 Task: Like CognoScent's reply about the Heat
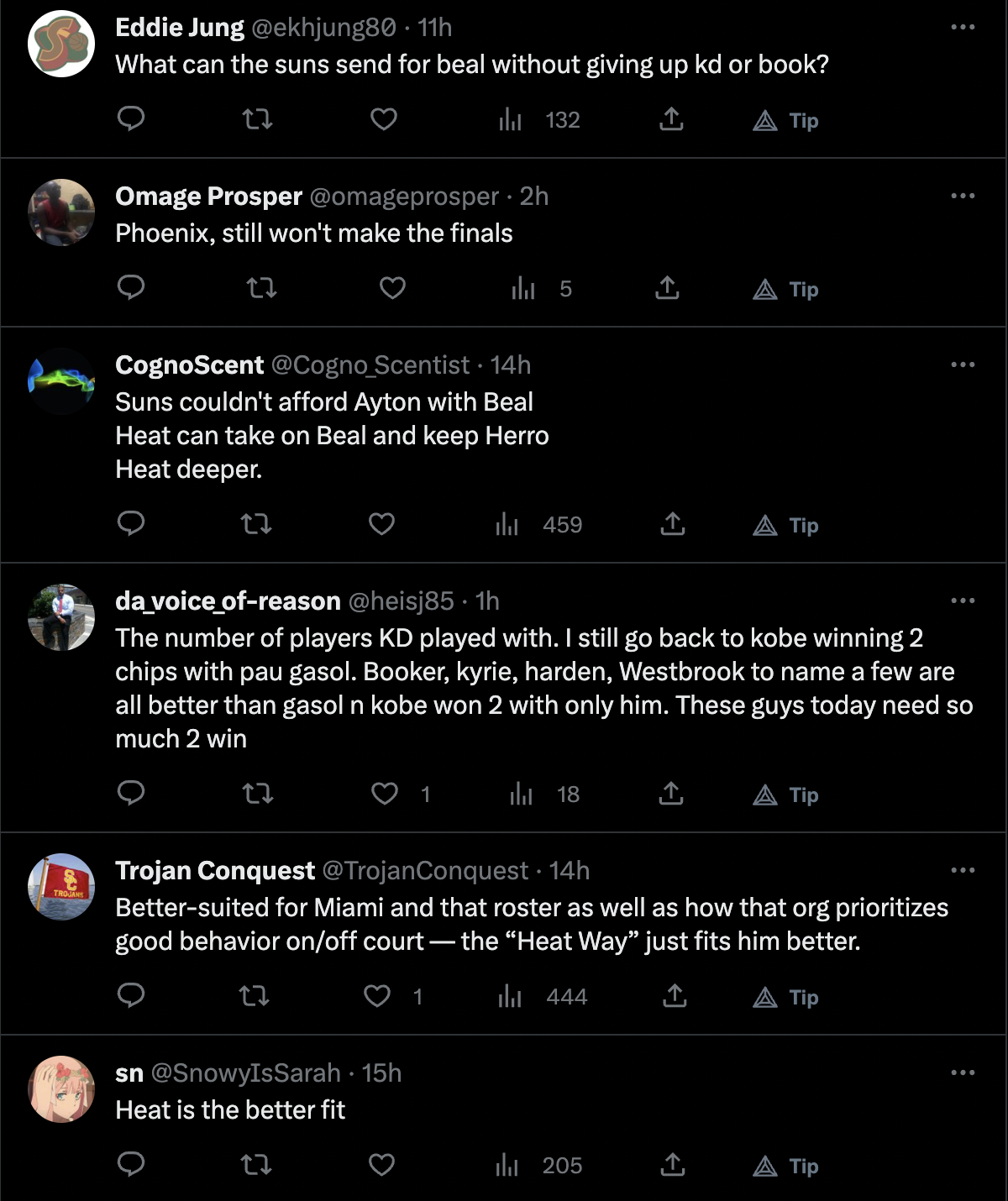381,525
